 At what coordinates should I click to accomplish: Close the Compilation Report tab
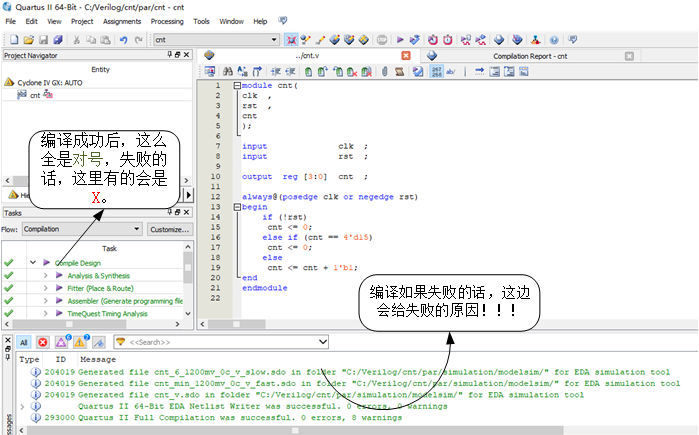[629, 56]
